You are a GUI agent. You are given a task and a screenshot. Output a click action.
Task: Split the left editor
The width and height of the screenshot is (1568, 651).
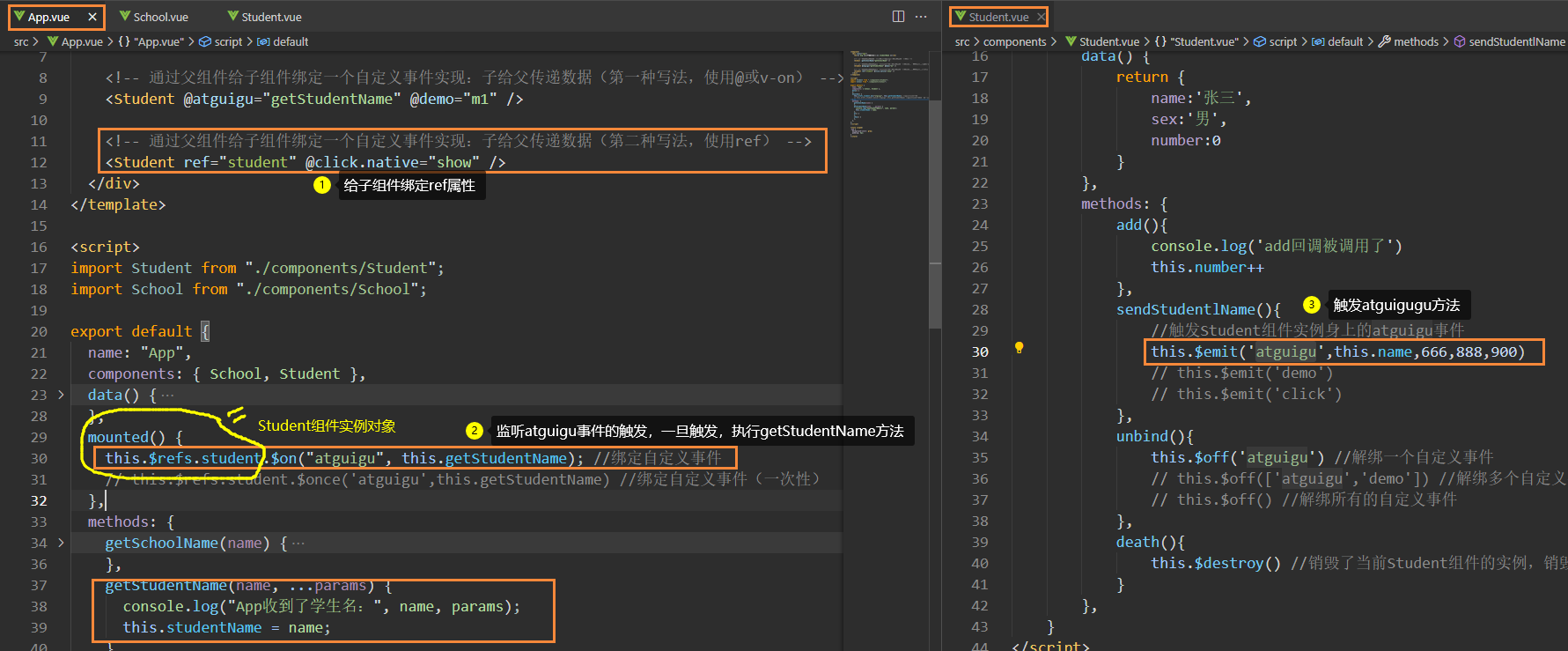898,17
